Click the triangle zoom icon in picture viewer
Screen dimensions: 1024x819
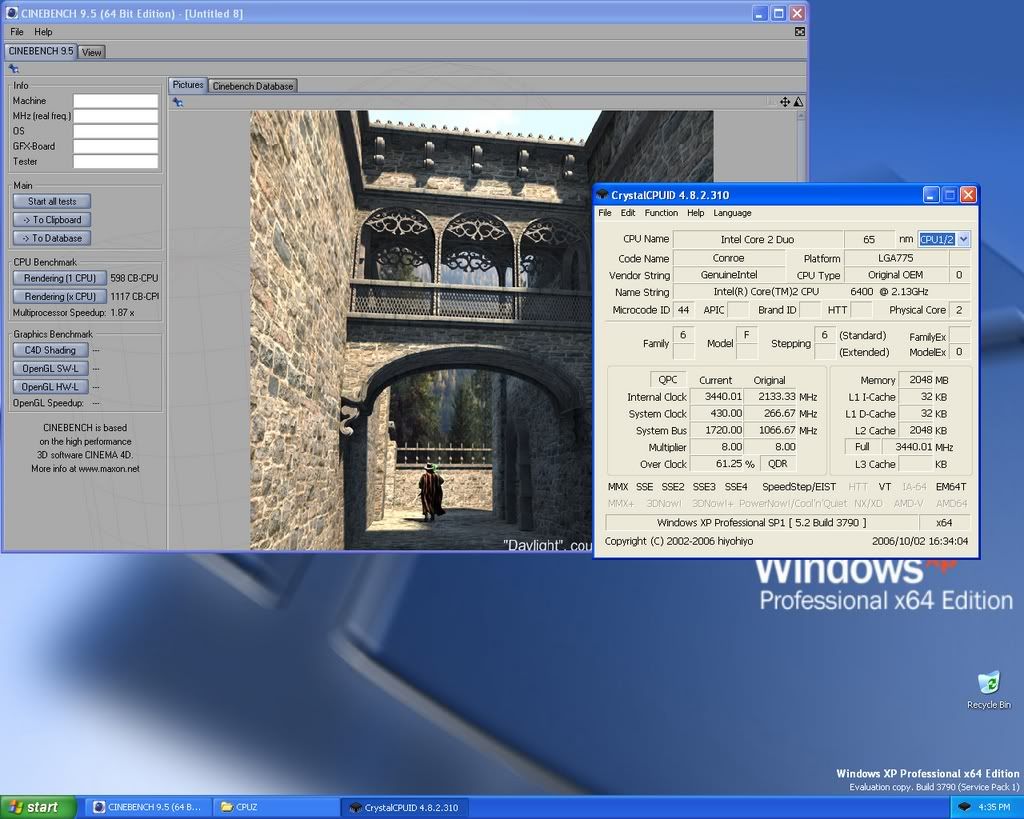[797, 102]
